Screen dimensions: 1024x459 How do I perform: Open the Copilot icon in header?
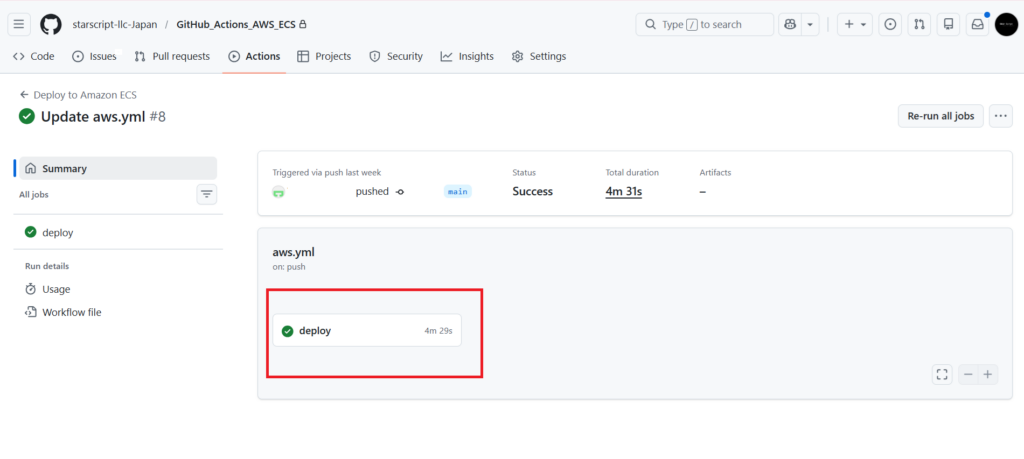coord(789,24)
